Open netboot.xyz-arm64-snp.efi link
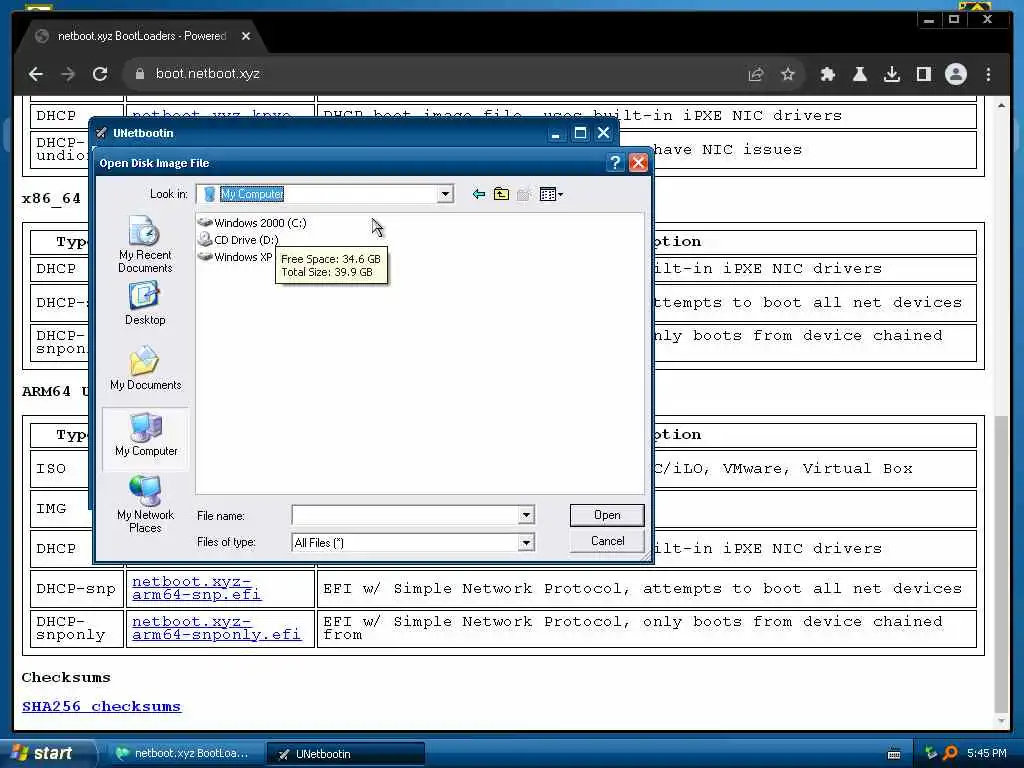The width and height of the screenshot is (1024, 768). pyautogui.click(x=197, y=588)
